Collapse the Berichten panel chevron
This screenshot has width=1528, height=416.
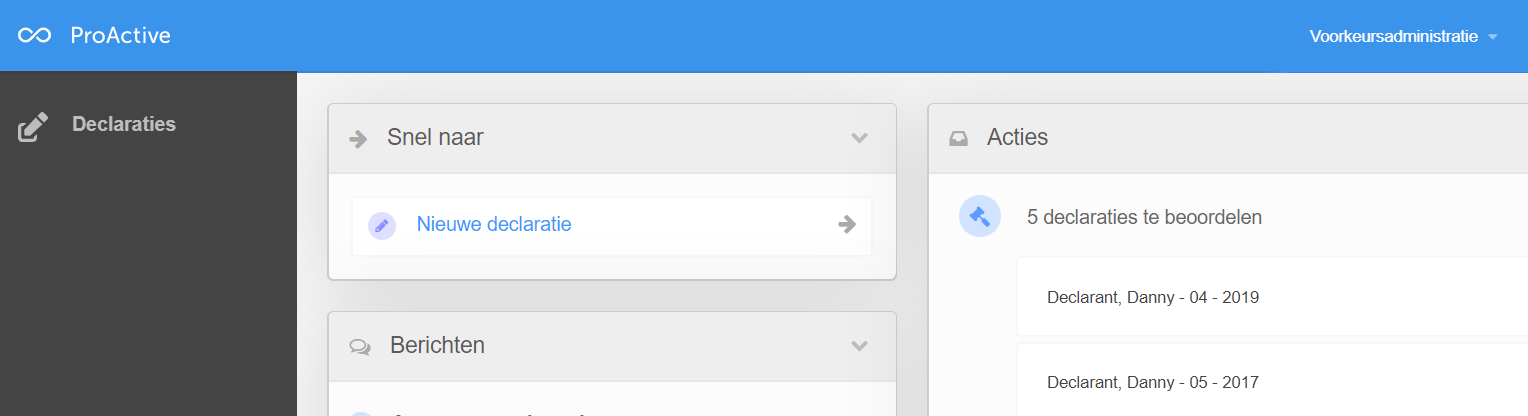click(859, 346)
